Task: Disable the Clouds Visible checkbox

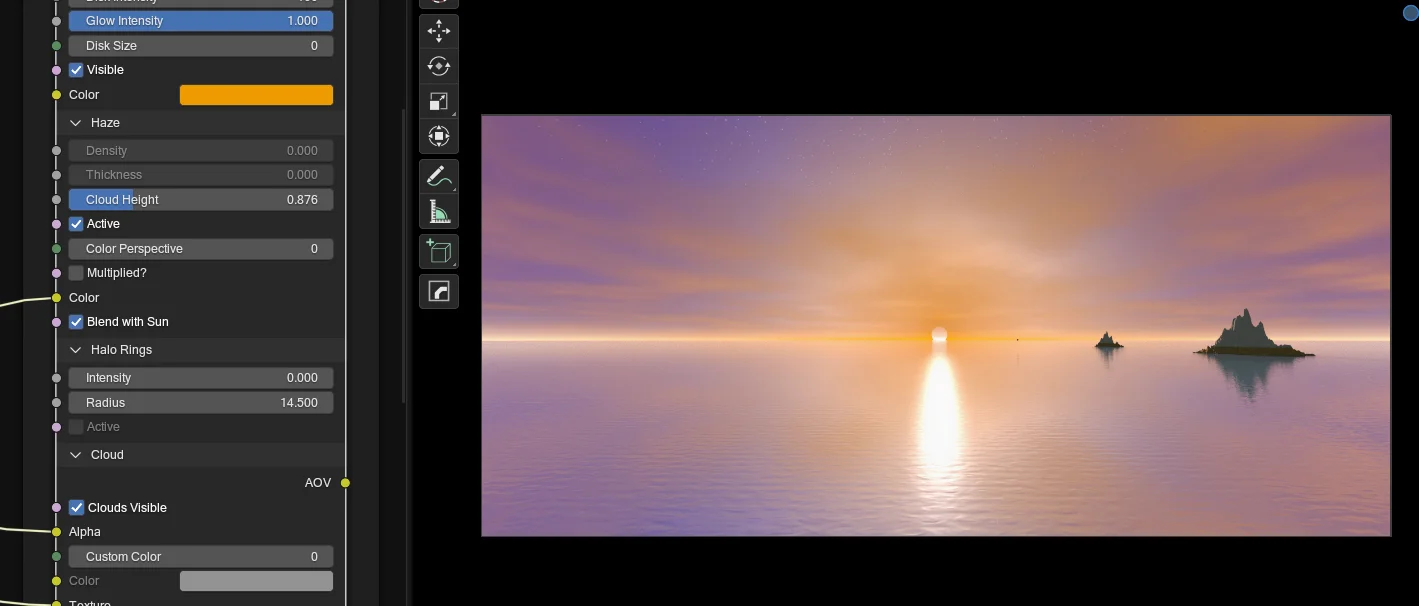Action: coord(77,507)
